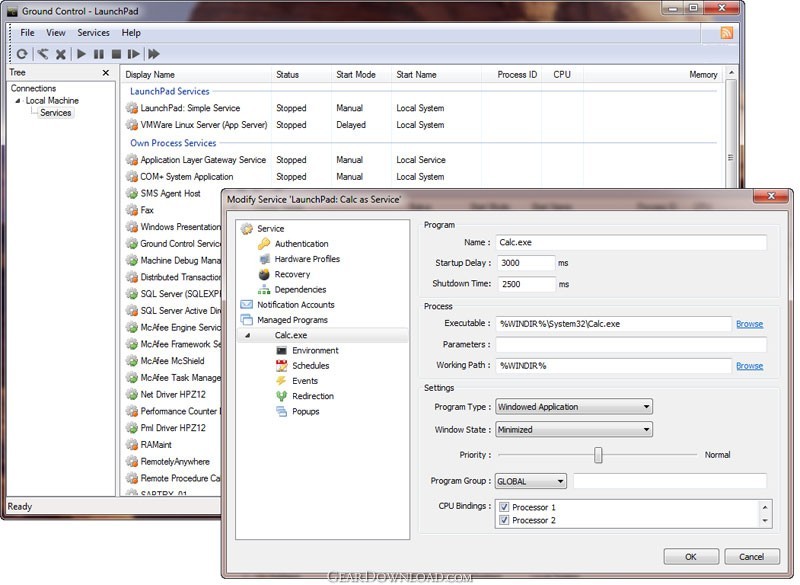Image resolution: width=800 pixels, height=585 pixels.
Task: Click the Startup Delay input field
Action: click(x=526, y=263)
